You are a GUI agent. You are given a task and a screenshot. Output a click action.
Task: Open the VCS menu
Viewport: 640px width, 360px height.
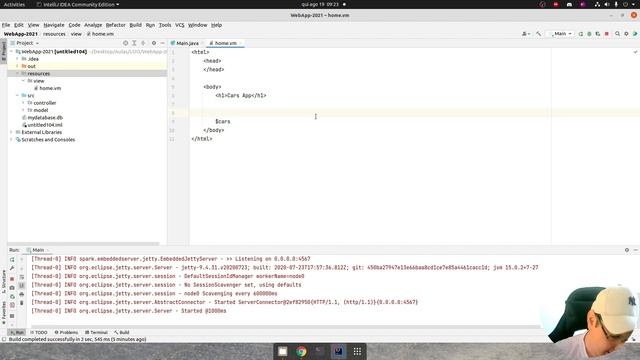tap(180, 25)
